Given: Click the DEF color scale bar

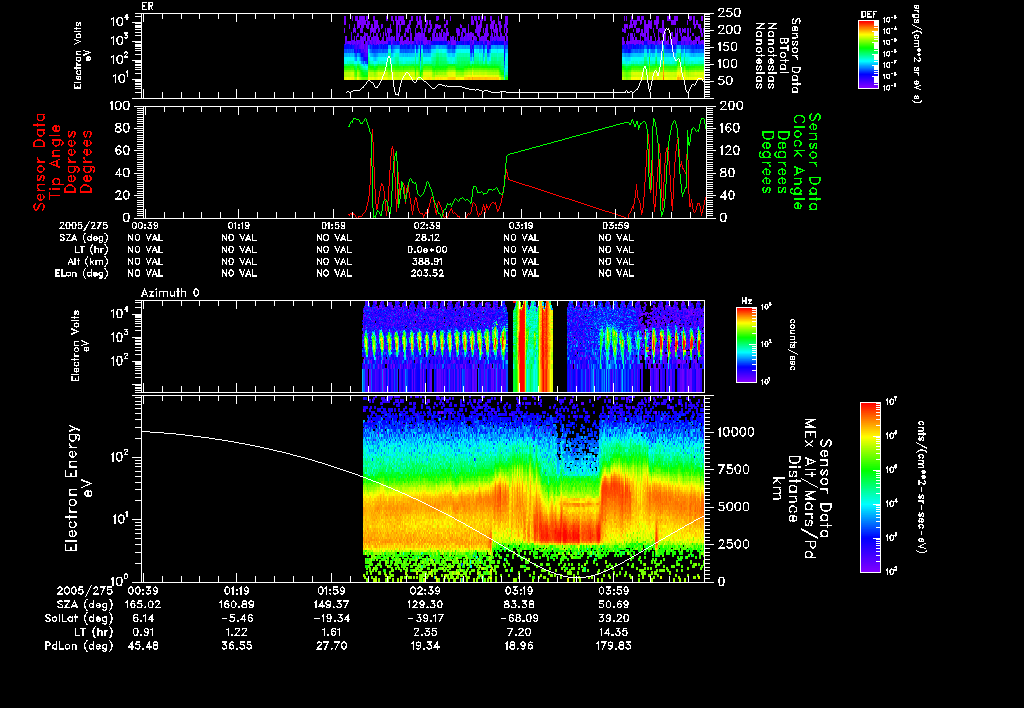Looking at the screenshot, I should (x=868, y=54).
